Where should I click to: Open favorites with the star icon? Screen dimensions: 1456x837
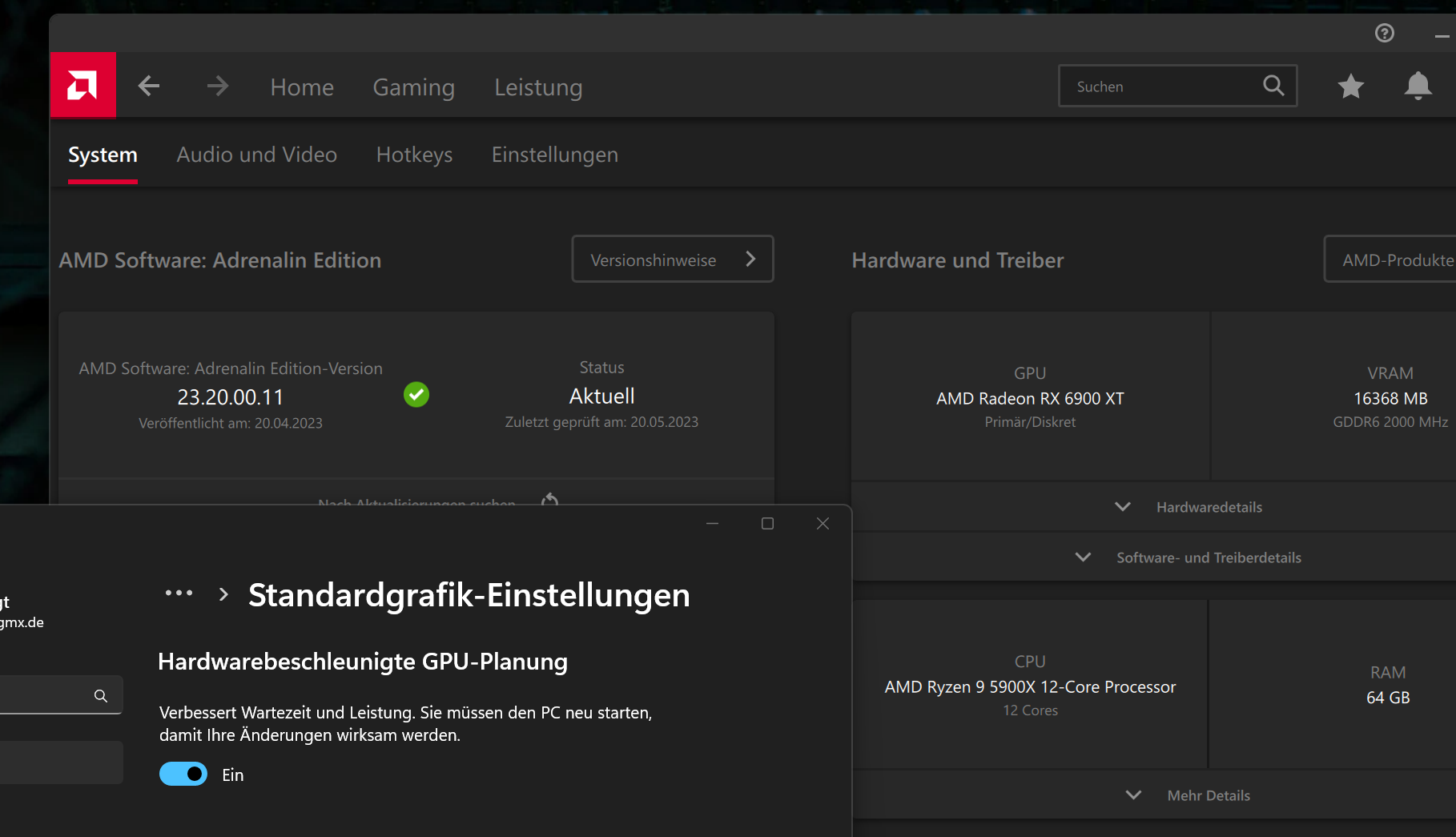(x=1351, y=86)
